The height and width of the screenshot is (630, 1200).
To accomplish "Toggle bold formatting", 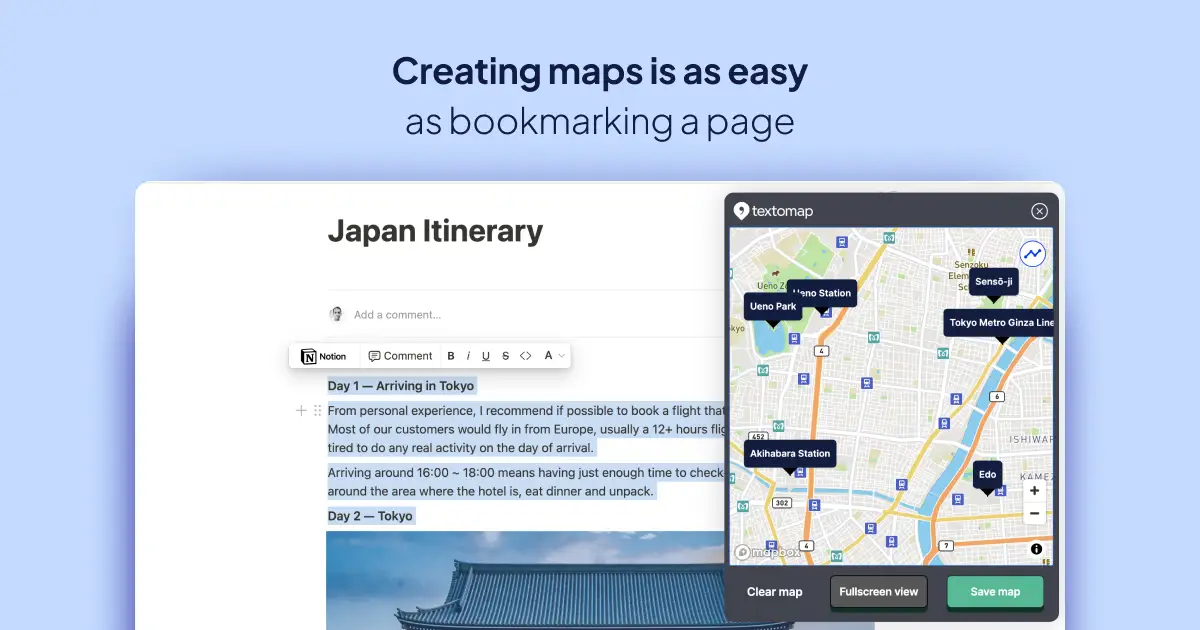I will coord(451,356).
